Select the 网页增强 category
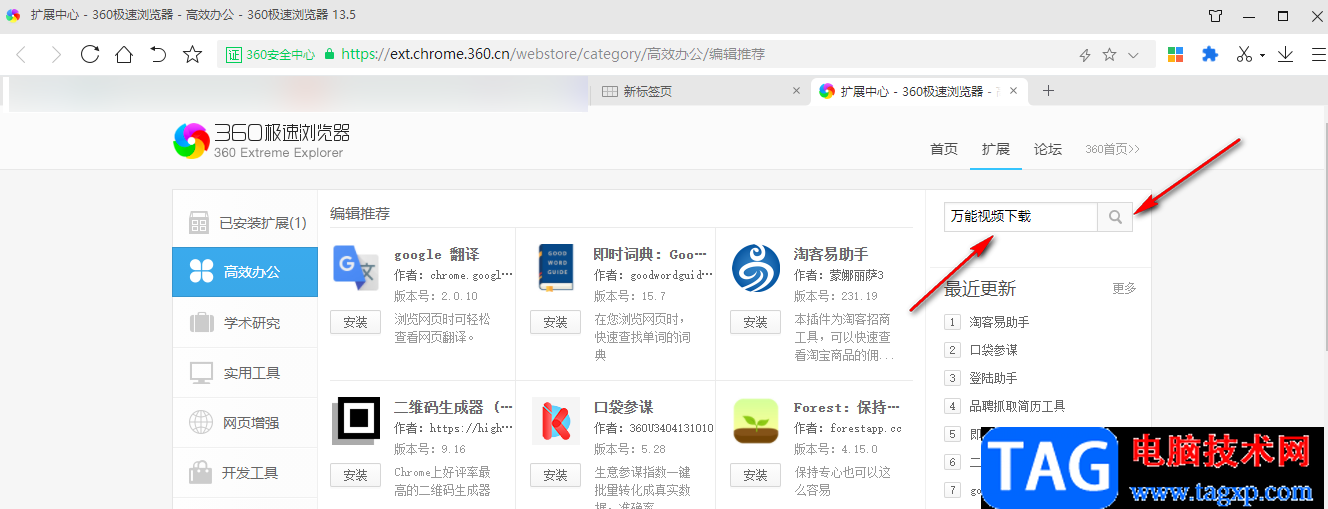 click(245, 422)
